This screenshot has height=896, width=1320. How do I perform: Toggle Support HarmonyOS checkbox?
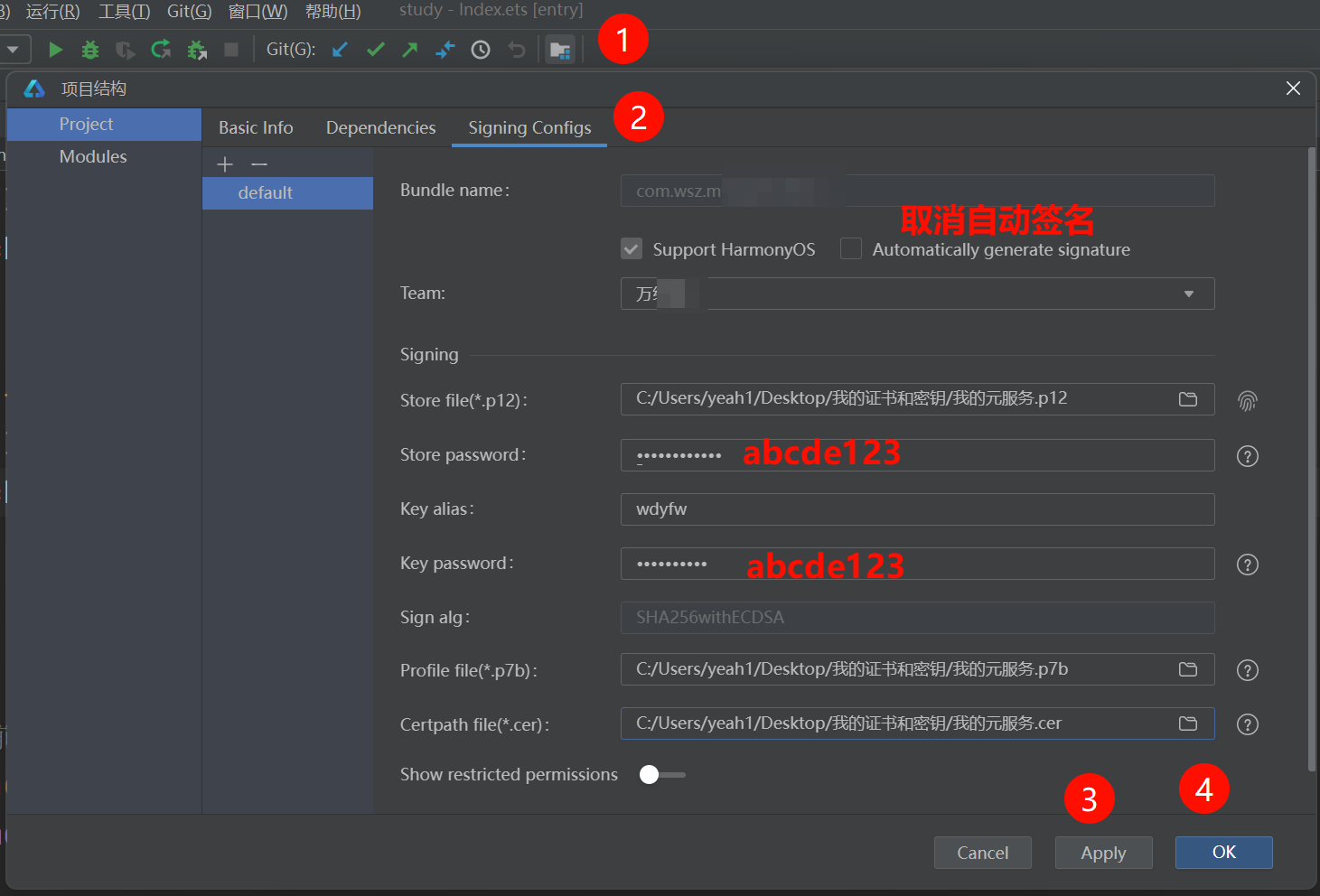[632, 248]
